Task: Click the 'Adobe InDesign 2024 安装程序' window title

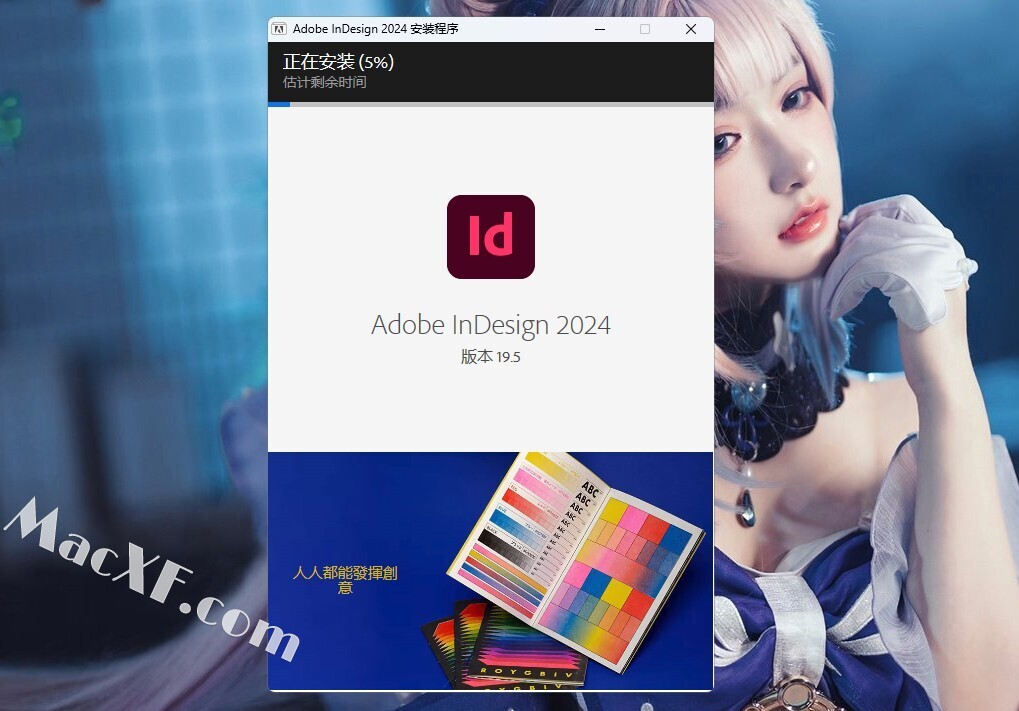Action: coord(376,29)
